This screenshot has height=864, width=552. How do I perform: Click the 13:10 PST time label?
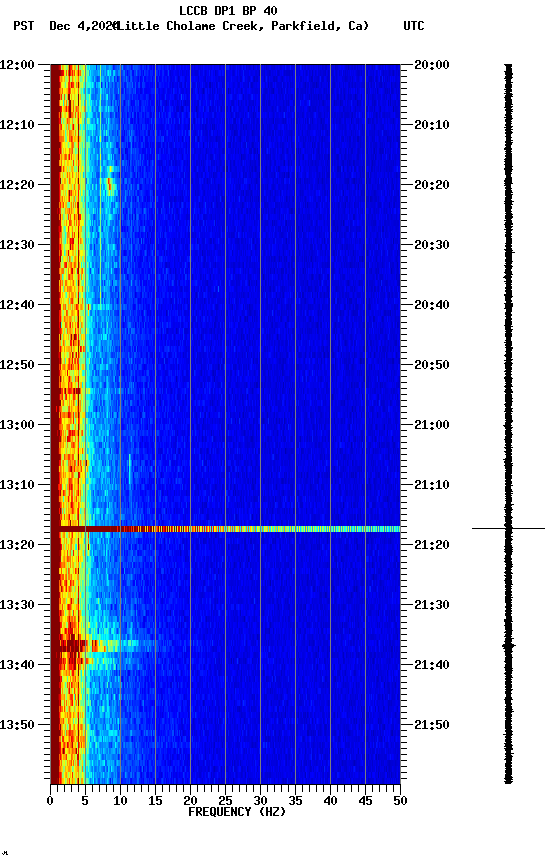pos(17,485)
